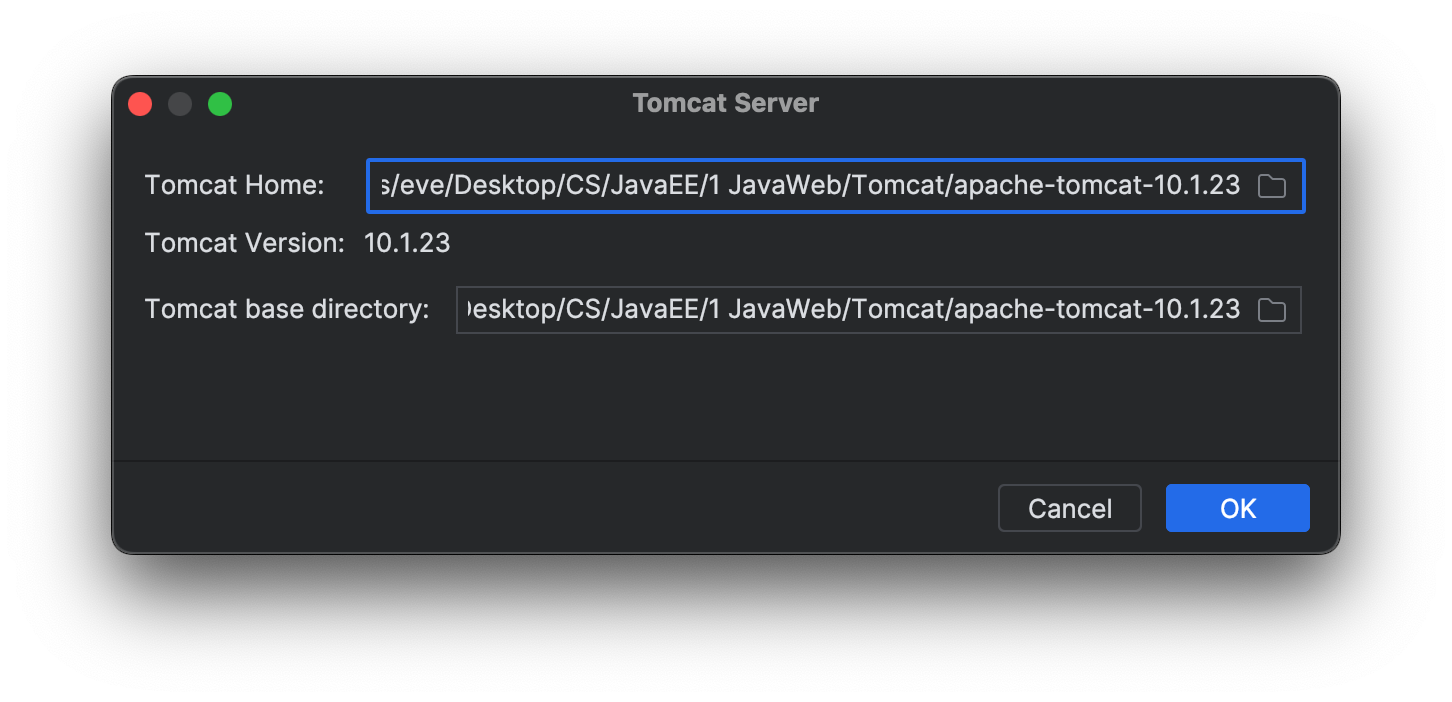
Task: Select the folder picker beside the base directory path
Action: coord(1272,310)
